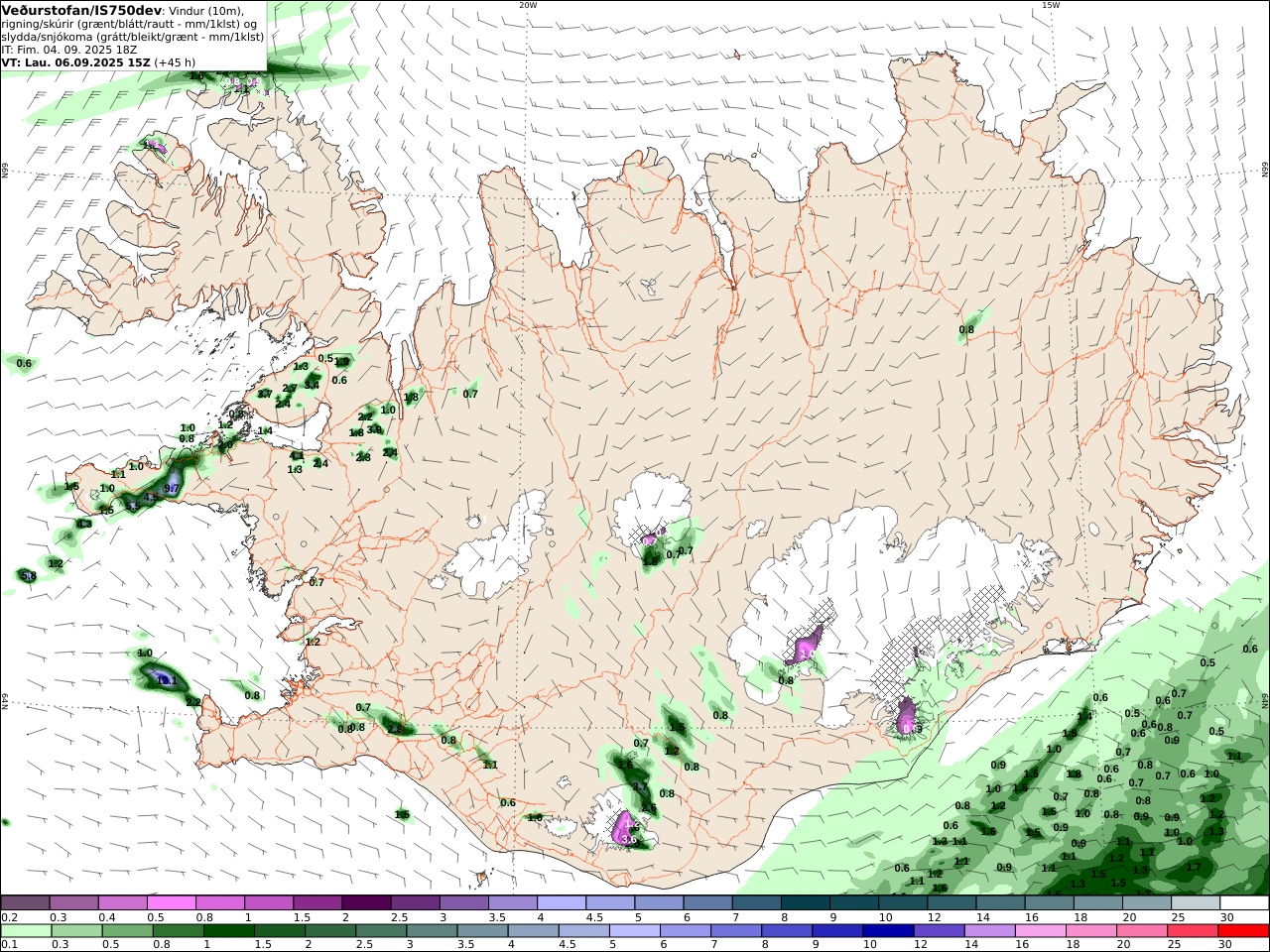The image size is (1270, 952).
Task: Click the 13.1 precipitation value offshore
Action: pyautogui.click(x=166, y=680)
